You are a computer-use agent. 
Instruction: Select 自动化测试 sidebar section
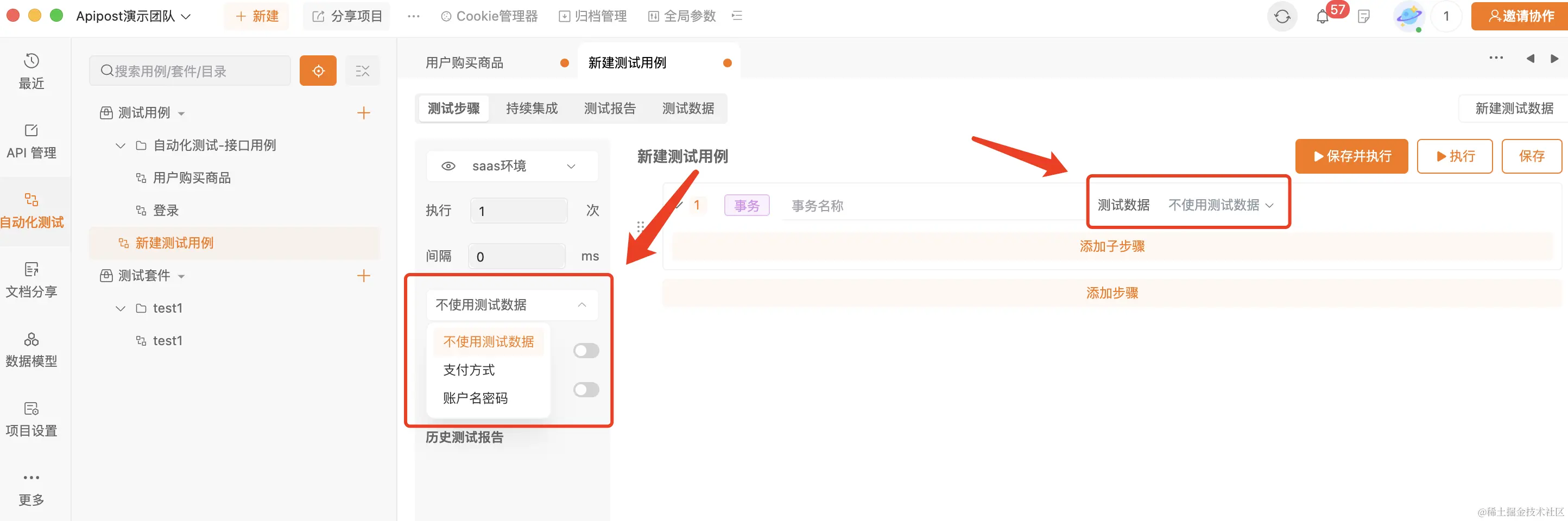(x=31, y=211)
